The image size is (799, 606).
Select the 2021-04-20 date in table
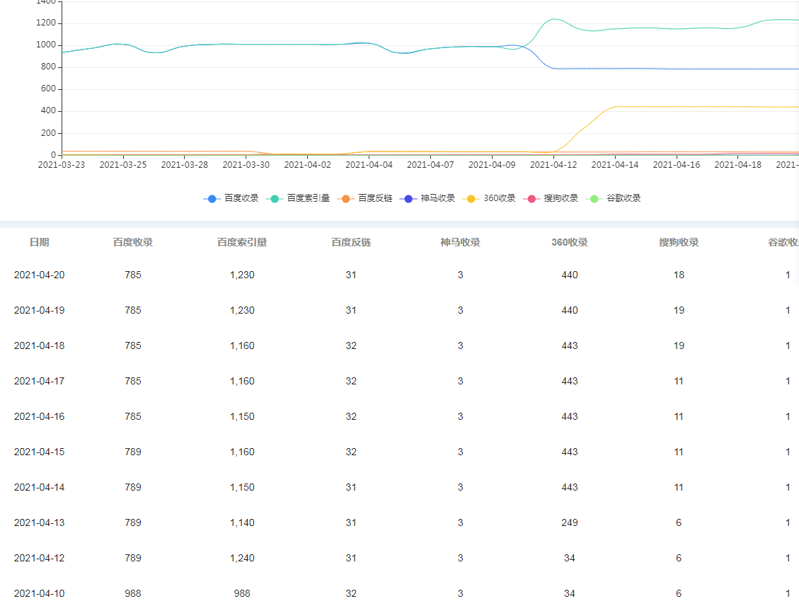39,275
